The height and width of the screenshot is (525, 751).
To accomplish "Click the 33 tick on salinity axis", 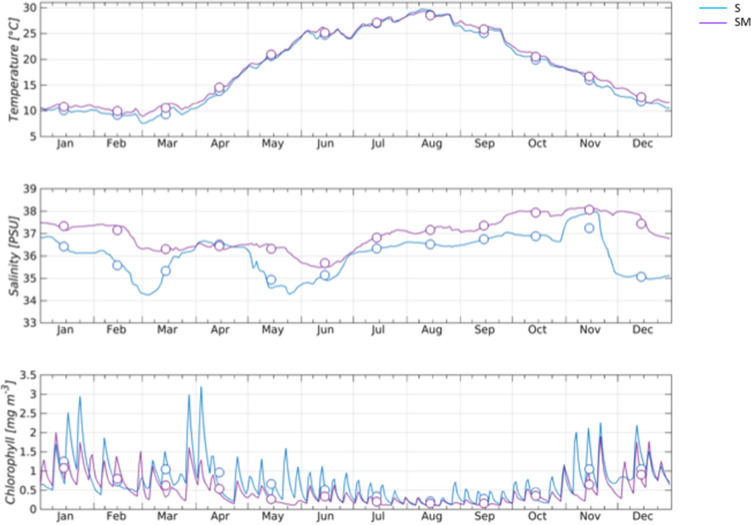I will point(30,323).
